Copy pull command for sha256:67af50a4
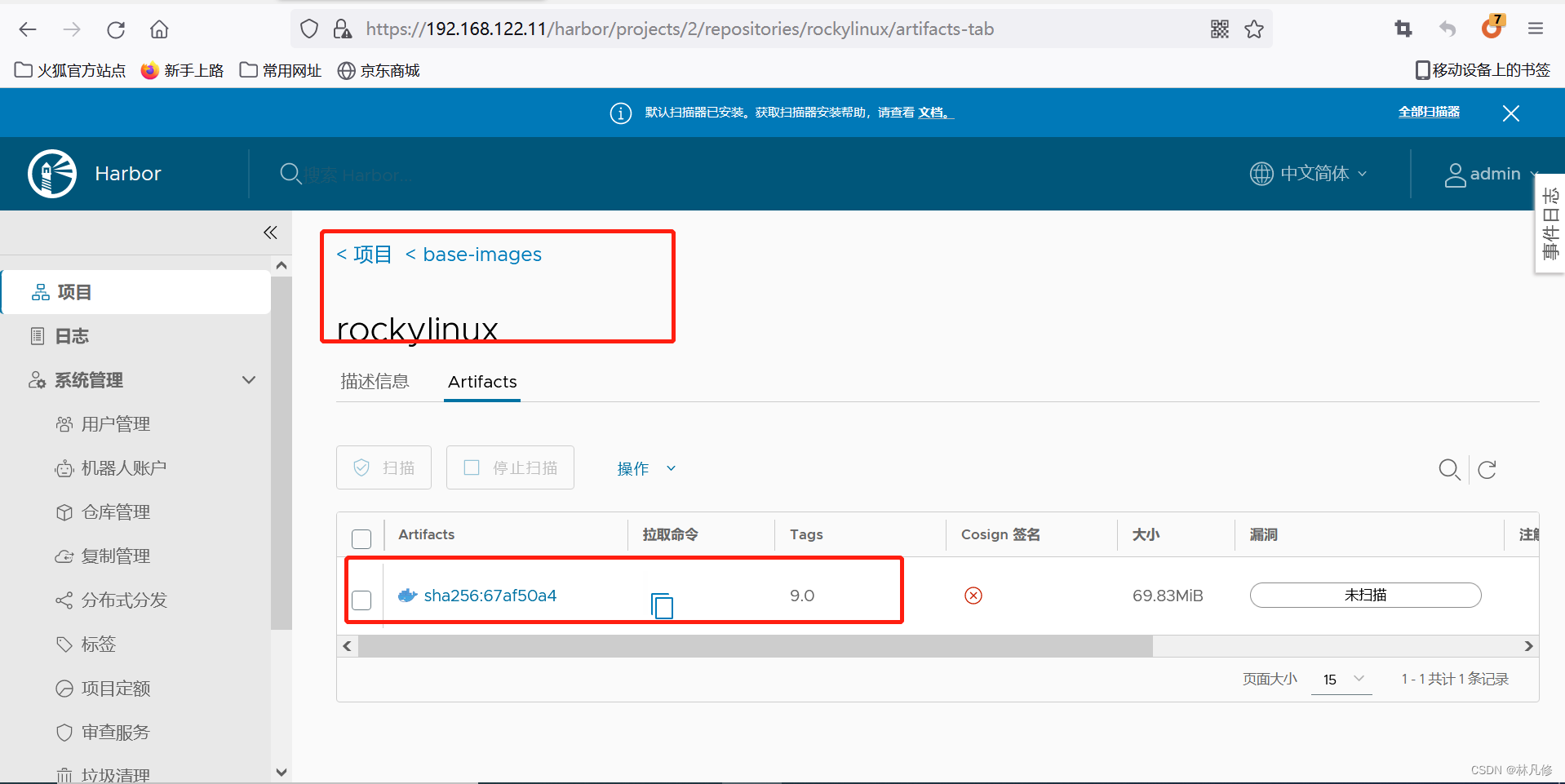Viewport: 1565px width, 784px height. coord(663,605)
